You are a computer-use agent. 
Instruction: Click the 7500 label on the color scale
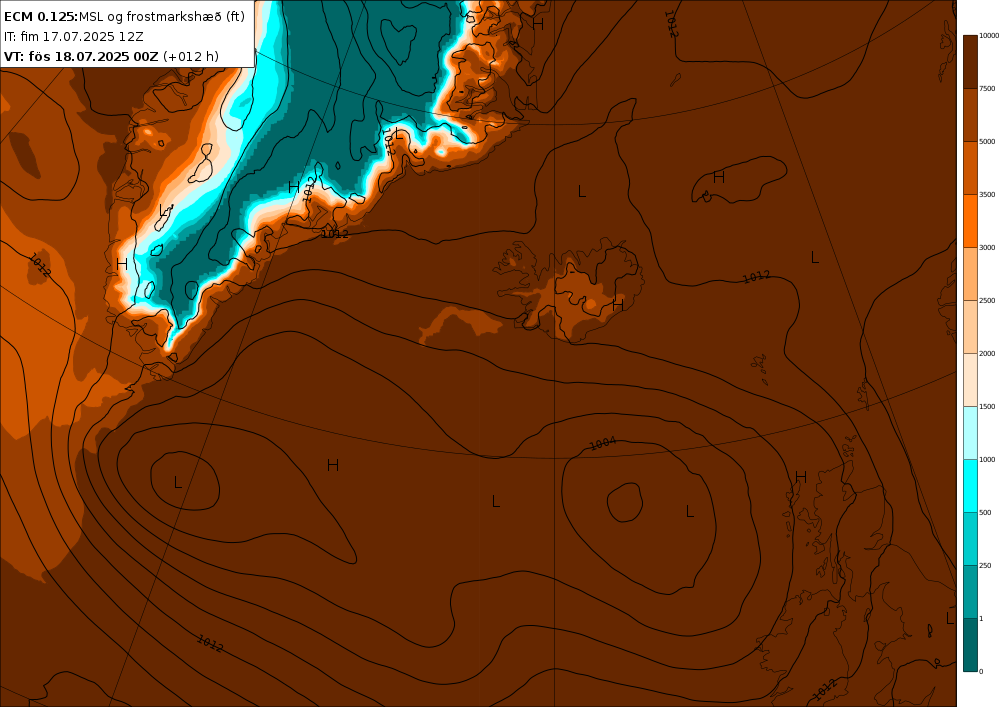pyautogui.click(x=987, y=89)
